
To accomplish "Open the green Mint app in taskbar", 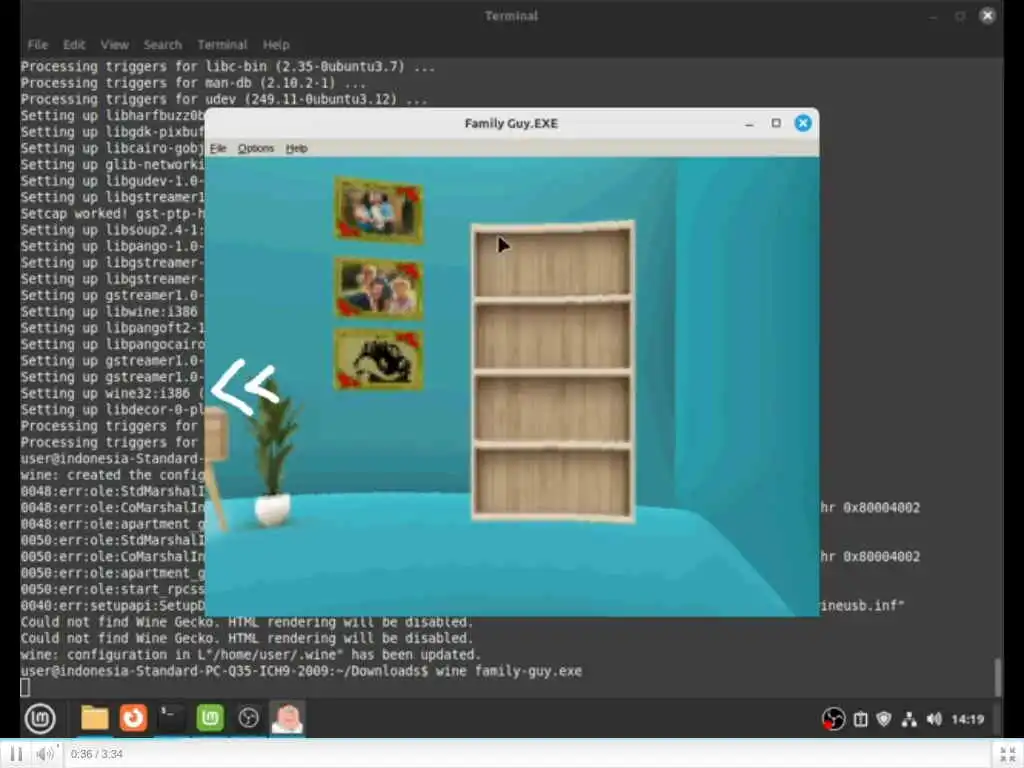I will click(210, 718).
